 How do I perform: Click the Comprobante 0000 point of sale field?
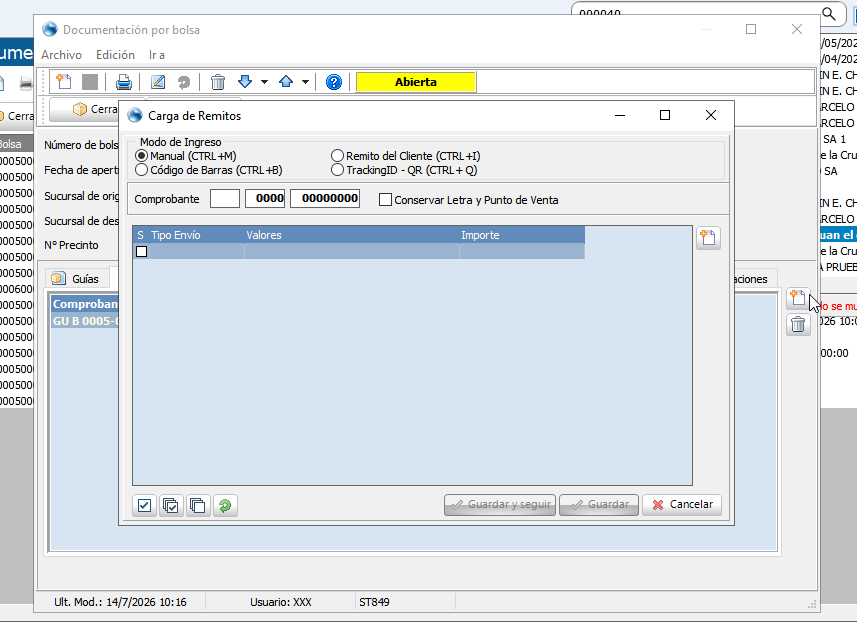[265, 198]
